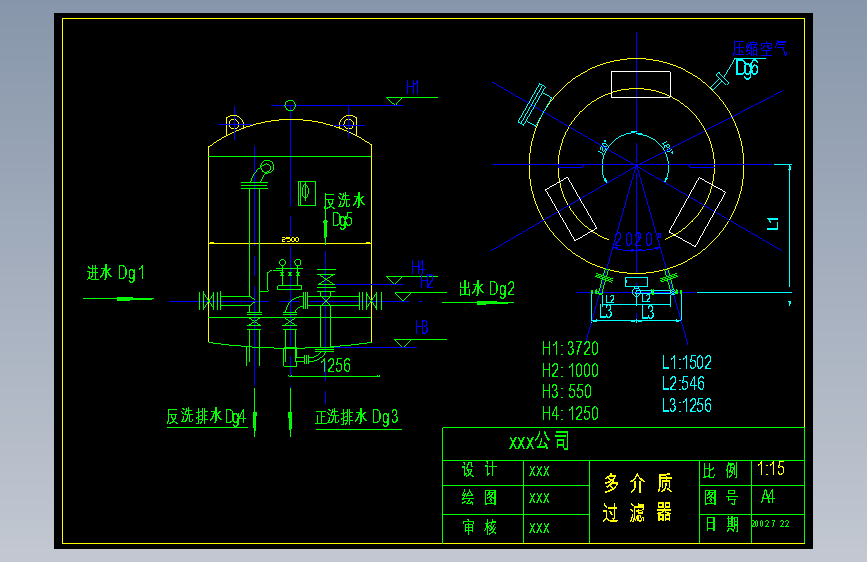Image resolution: width=867 pixels, height=562 pixels.
Task: Click the L1:1502 dimension value
Action: [x=687, y=363]
